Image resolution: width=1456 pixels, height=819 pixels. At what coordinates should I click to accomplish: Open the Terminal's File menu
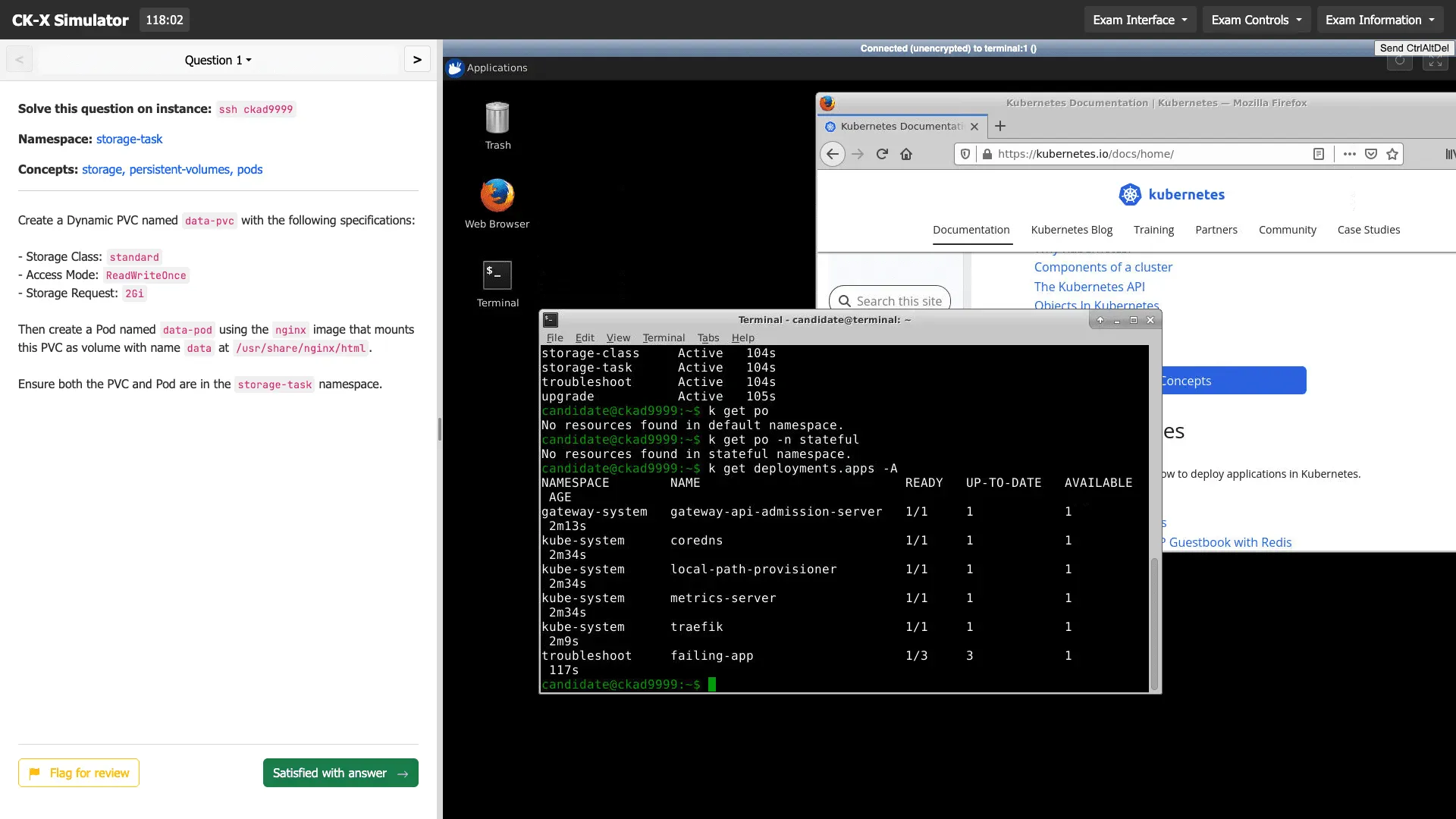tap(555, 337)
